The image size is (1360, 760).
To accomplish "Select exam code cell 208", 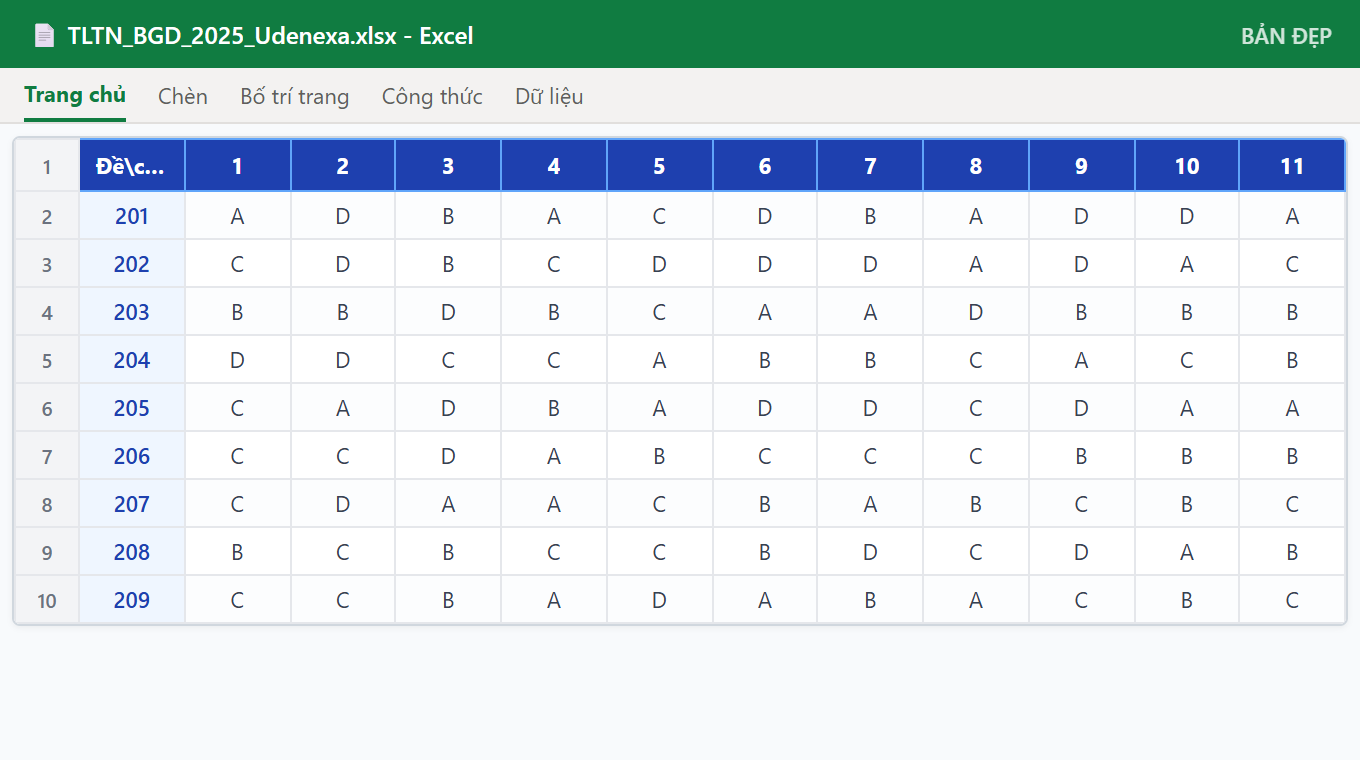I will (133, 552).
